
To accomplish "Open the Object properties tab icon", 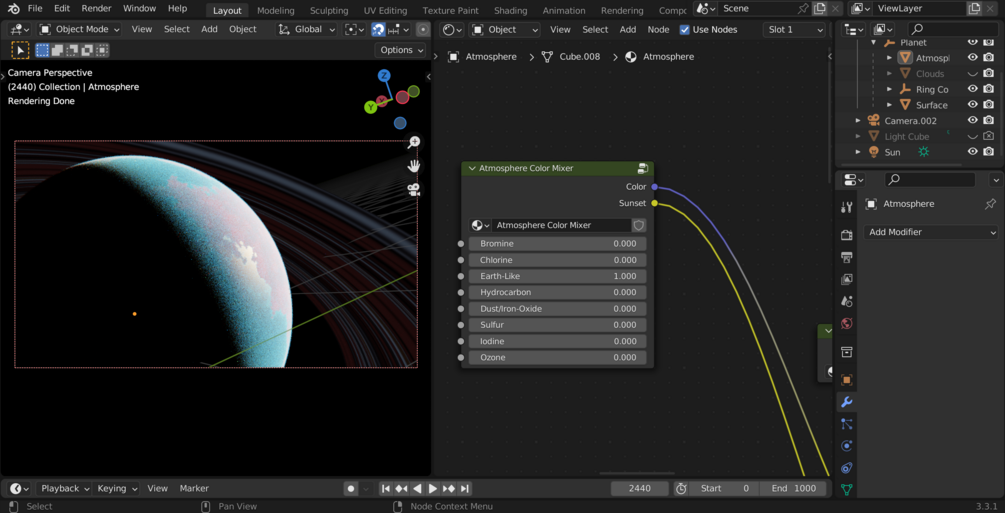I will [847, 380].
